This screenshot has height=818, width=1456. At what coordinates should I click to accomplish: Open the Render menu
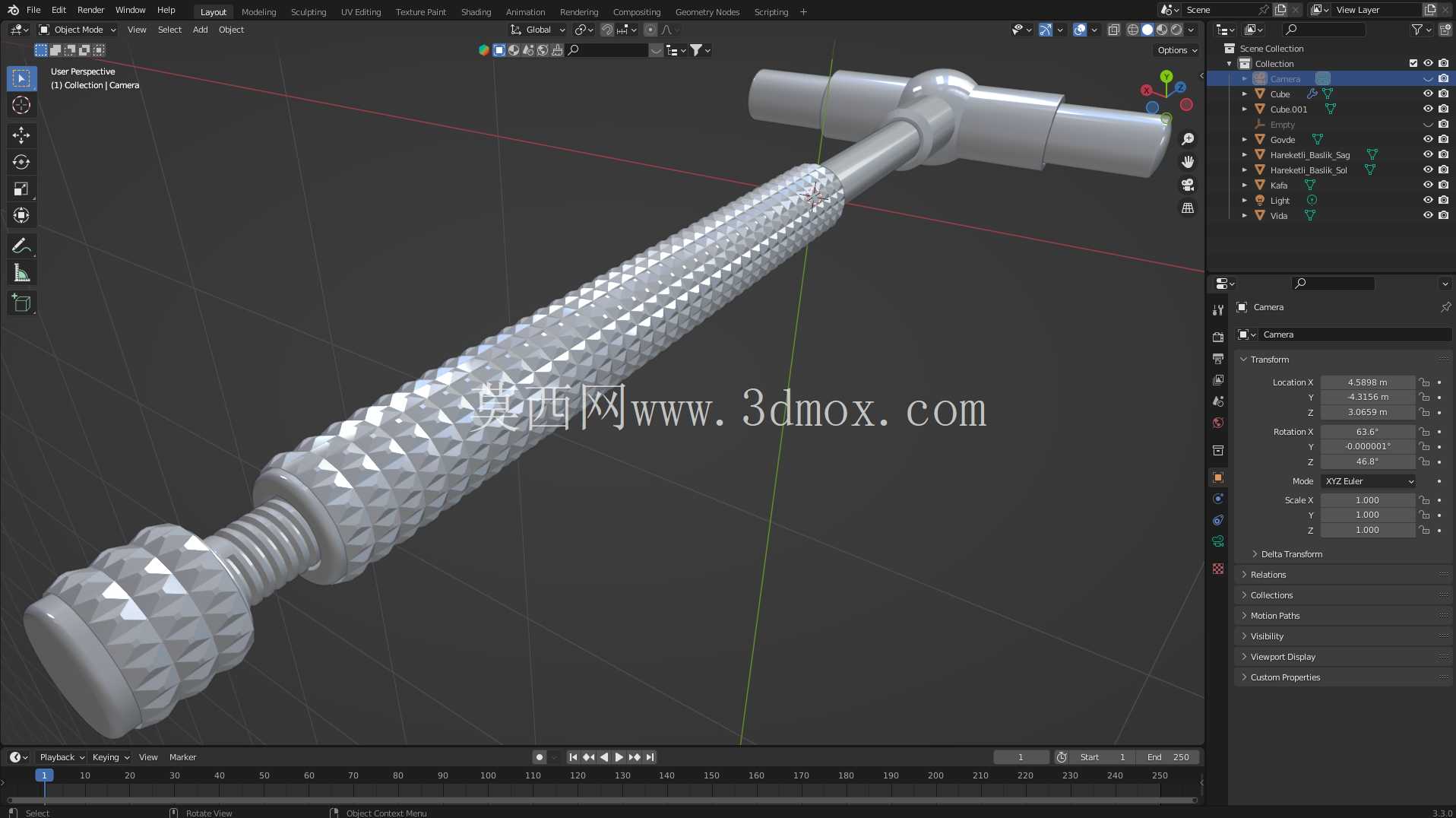coord(90,10)
